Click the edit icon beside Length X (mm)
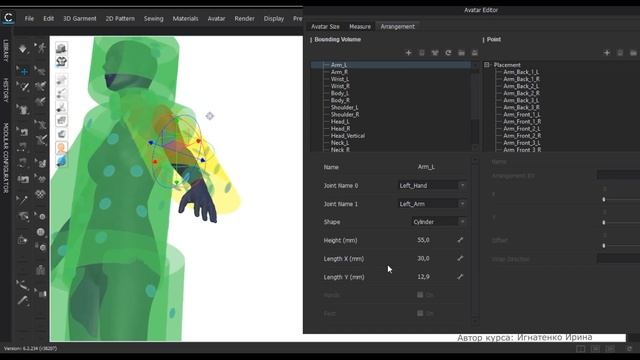The image size is (640, 360). (x=460, y=258)
